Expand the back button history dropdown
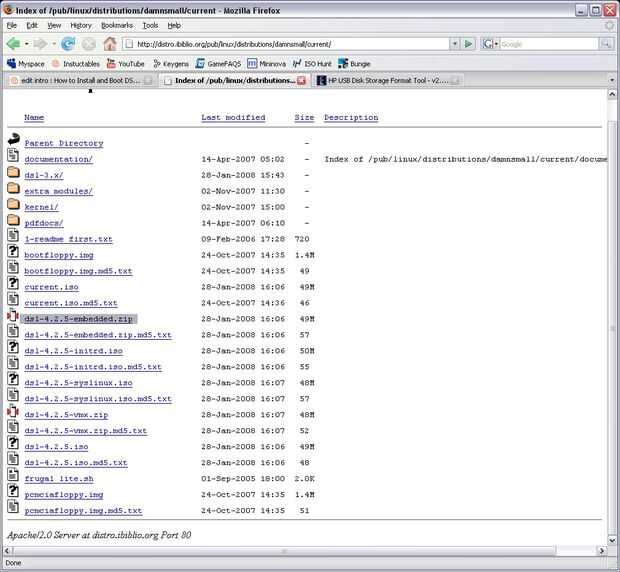The image size is (620, 572). pyautogui.click(x=26, y=44)
